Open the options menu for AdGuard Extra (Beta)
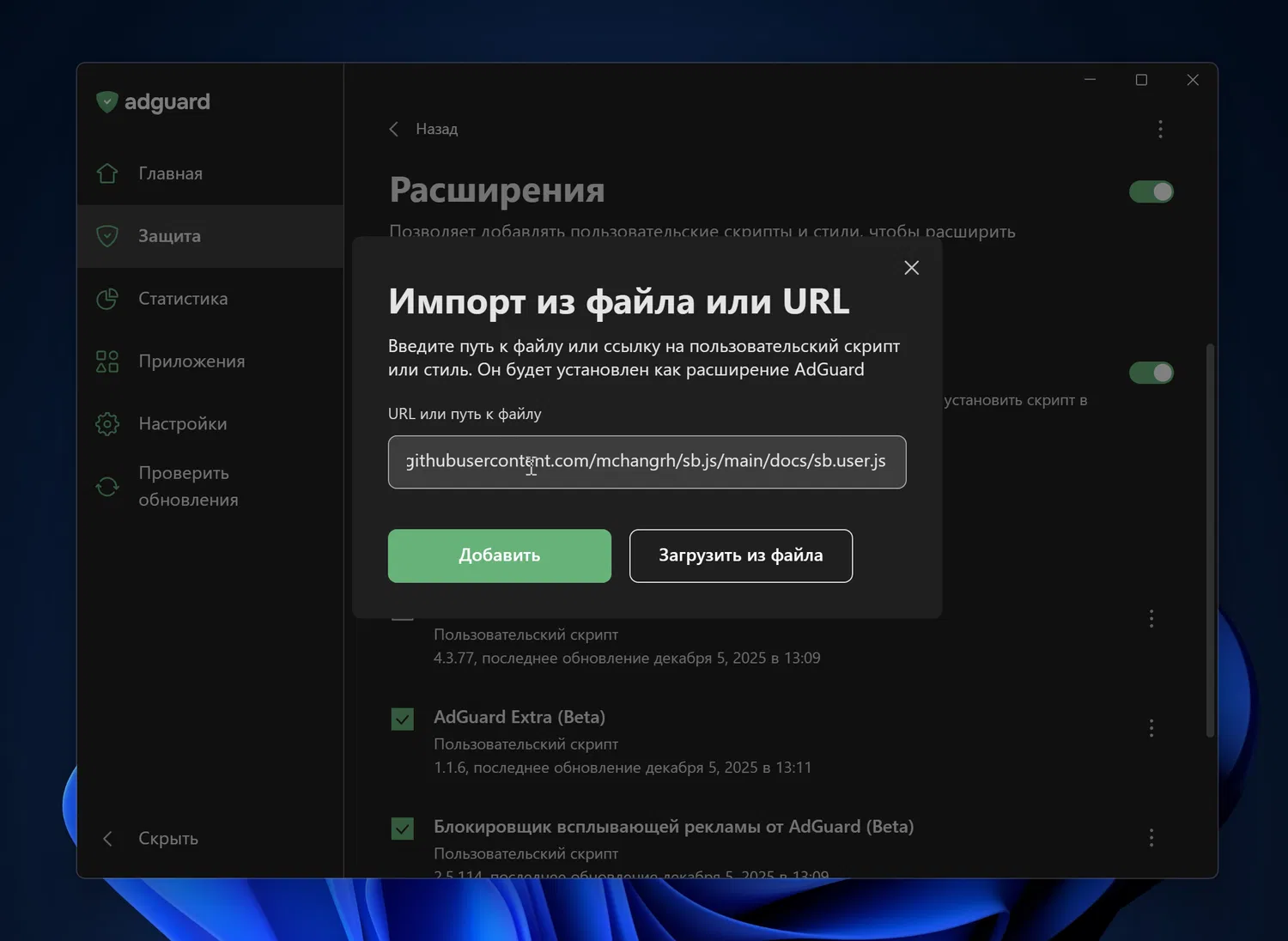 point(1151,729)
